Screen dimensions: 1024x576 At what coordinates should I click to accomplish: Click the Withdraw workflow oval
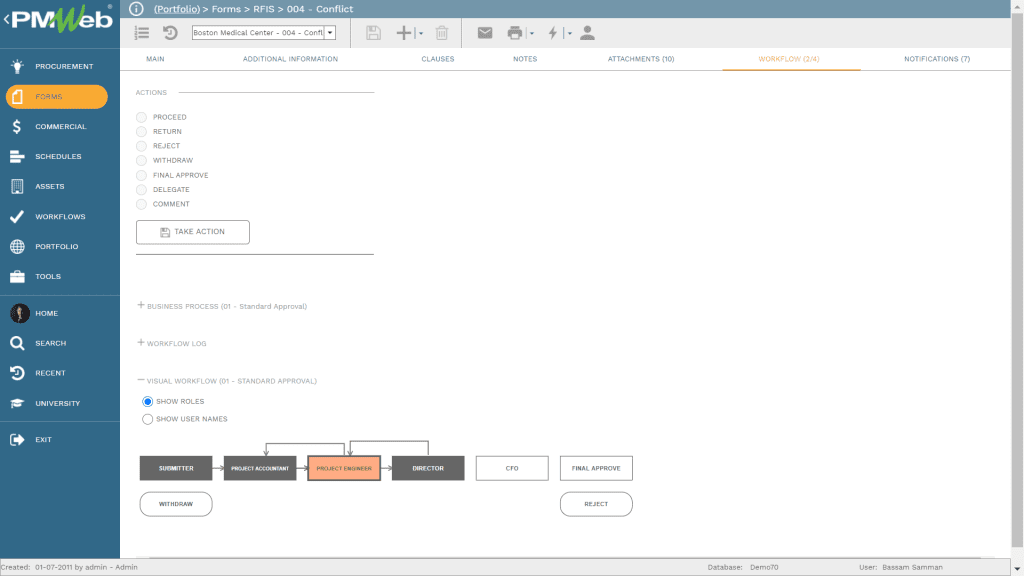point(176,504)
